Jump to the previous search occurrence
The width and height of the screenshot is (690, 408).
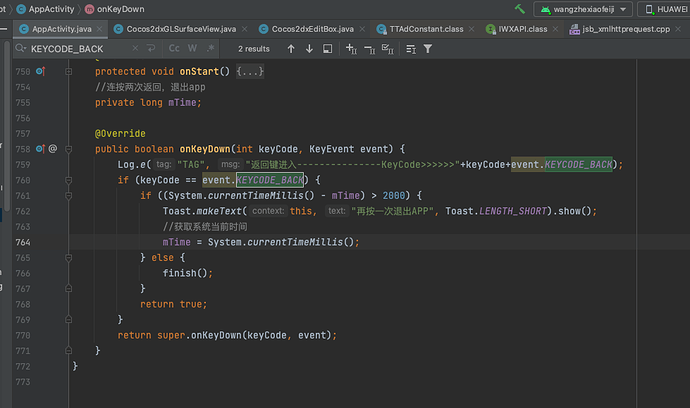(x=292, y=48)
